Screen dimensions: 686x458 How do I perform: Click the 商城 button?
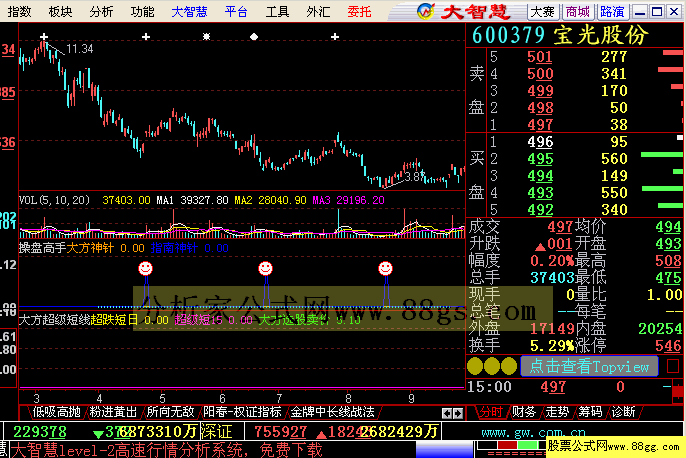(577, 12)
